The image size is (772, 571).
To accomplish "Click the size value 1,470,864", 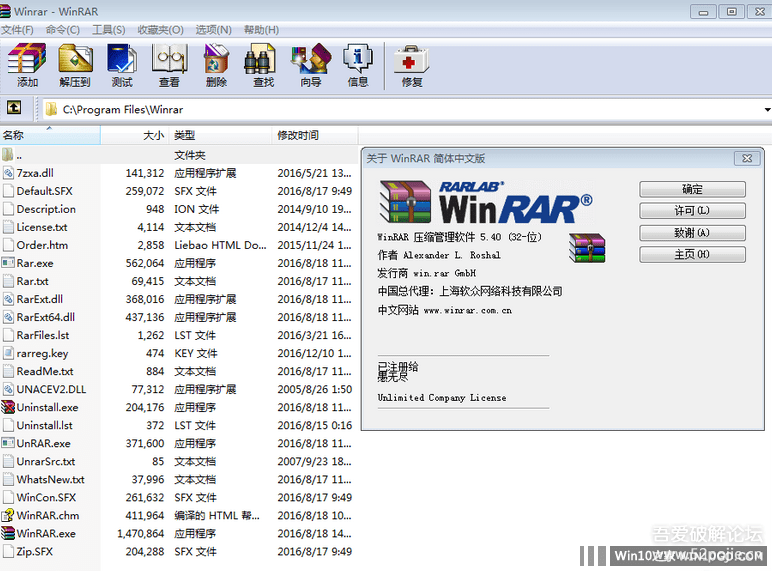I will pyautogui.click(x=140, y=534).
